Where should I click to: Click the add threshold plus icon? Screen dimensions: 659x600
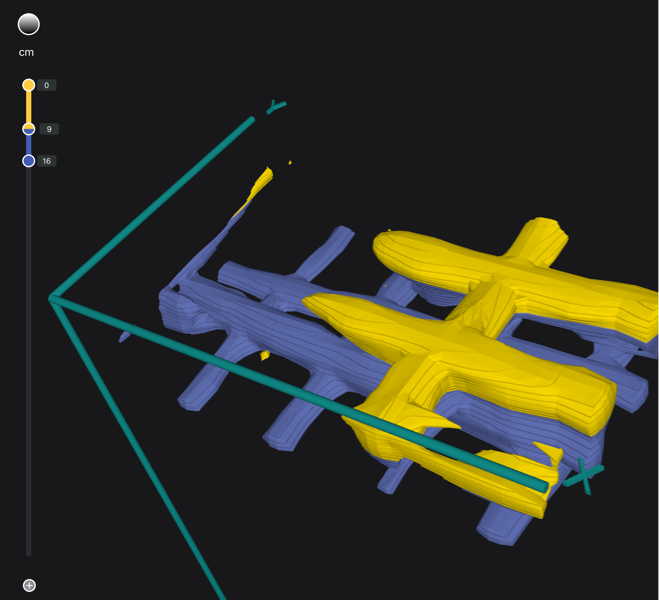(29, 585)
